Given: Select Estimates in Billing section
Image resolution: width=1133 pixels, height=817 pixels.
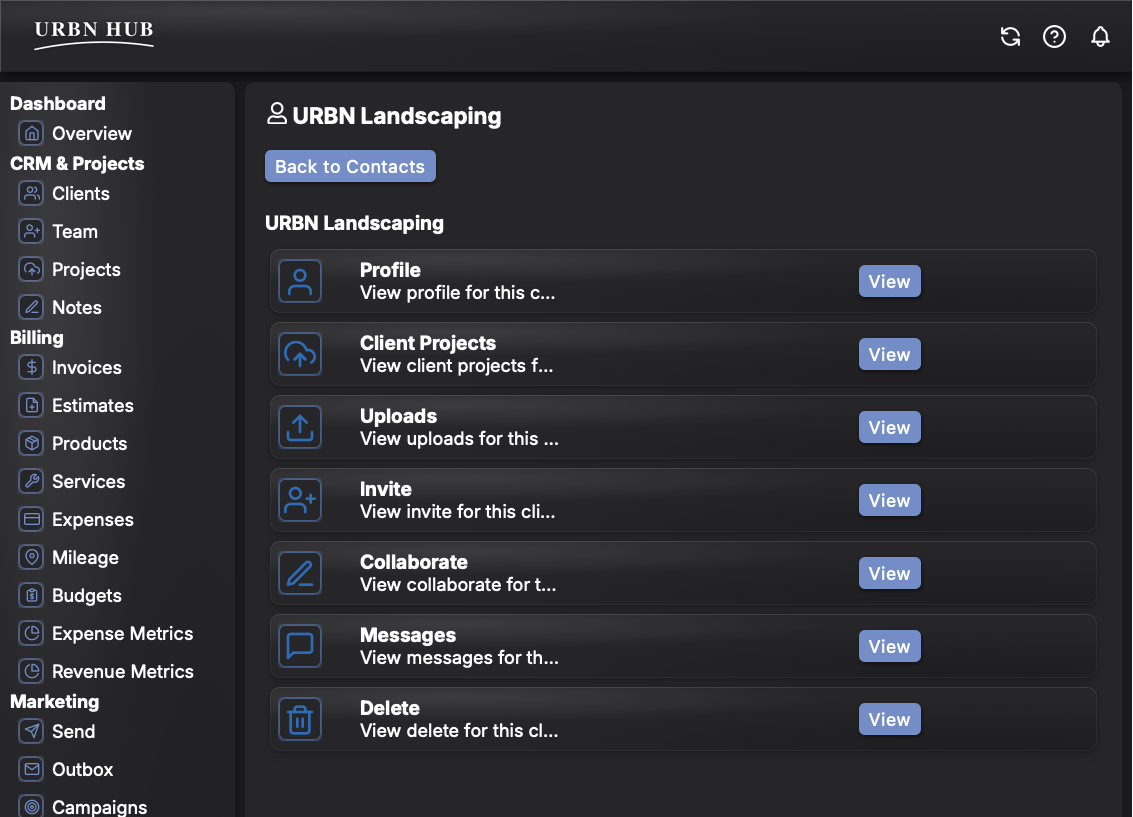Looking at the screenshot, I should click(92, 406).
